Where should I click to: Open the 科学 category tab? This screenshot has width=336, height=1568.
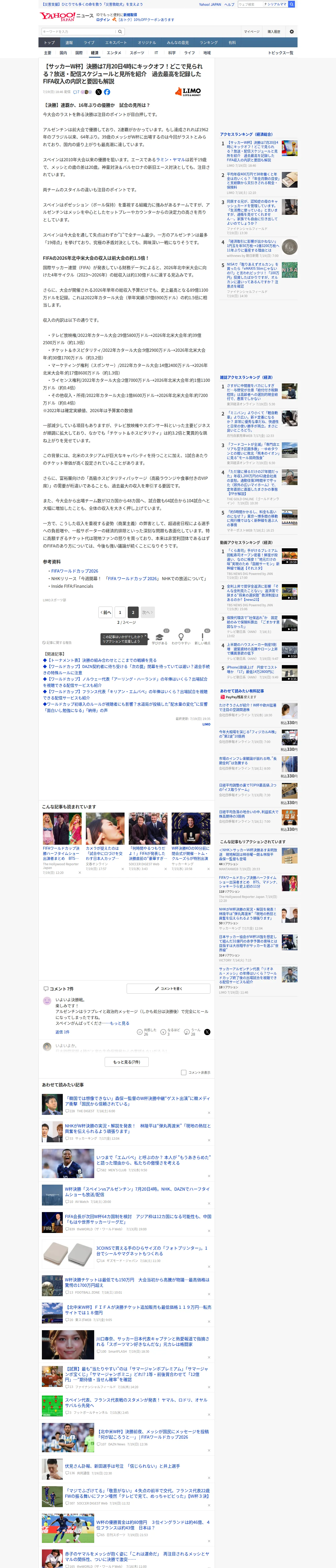click(x=172, y=53)
